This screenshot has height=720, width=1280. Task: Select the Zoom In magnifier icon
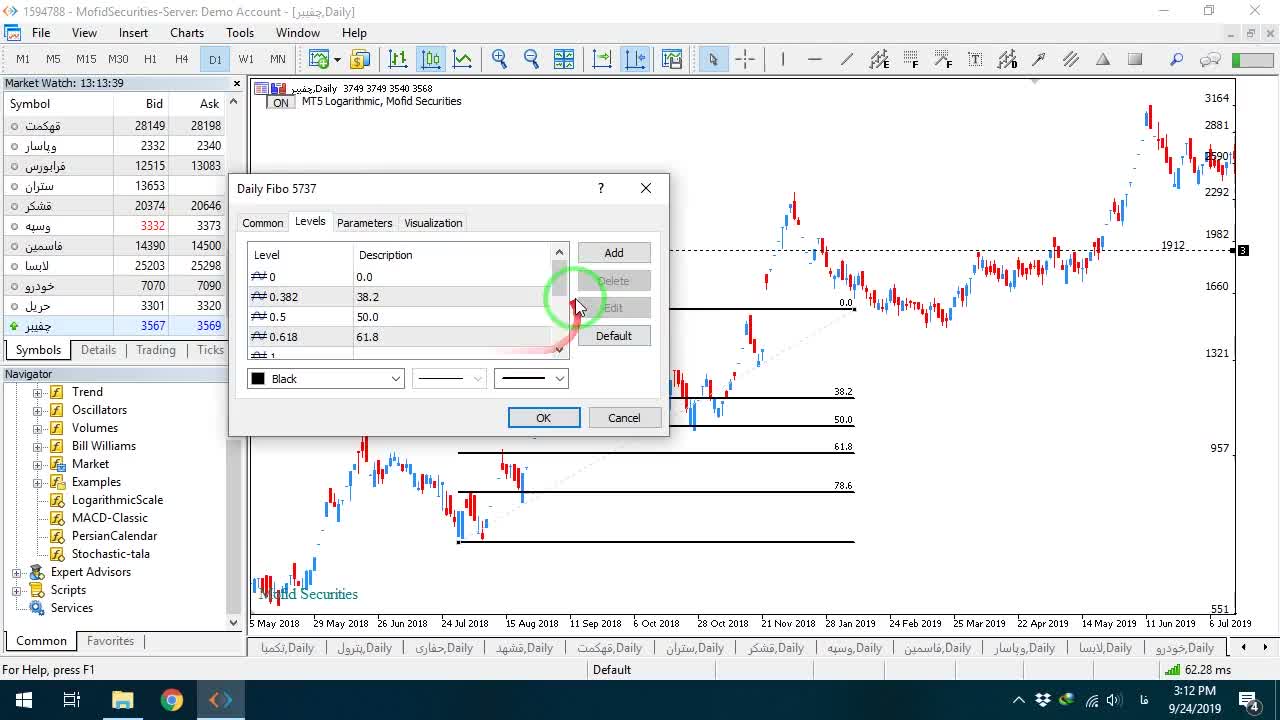[x=499, y=59]
